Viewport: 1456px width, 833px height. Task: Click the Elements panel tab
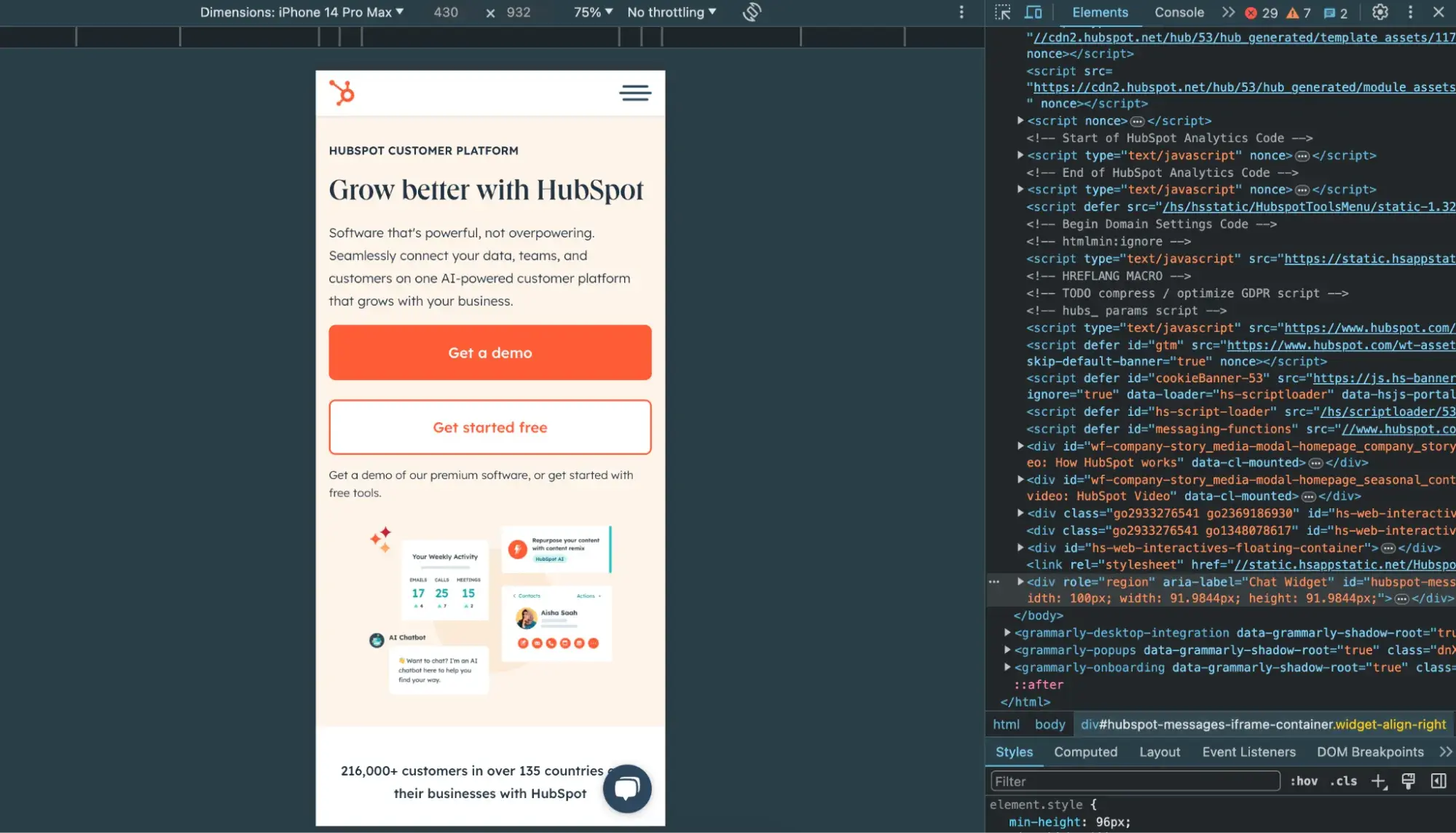(x=1099, y=11)
